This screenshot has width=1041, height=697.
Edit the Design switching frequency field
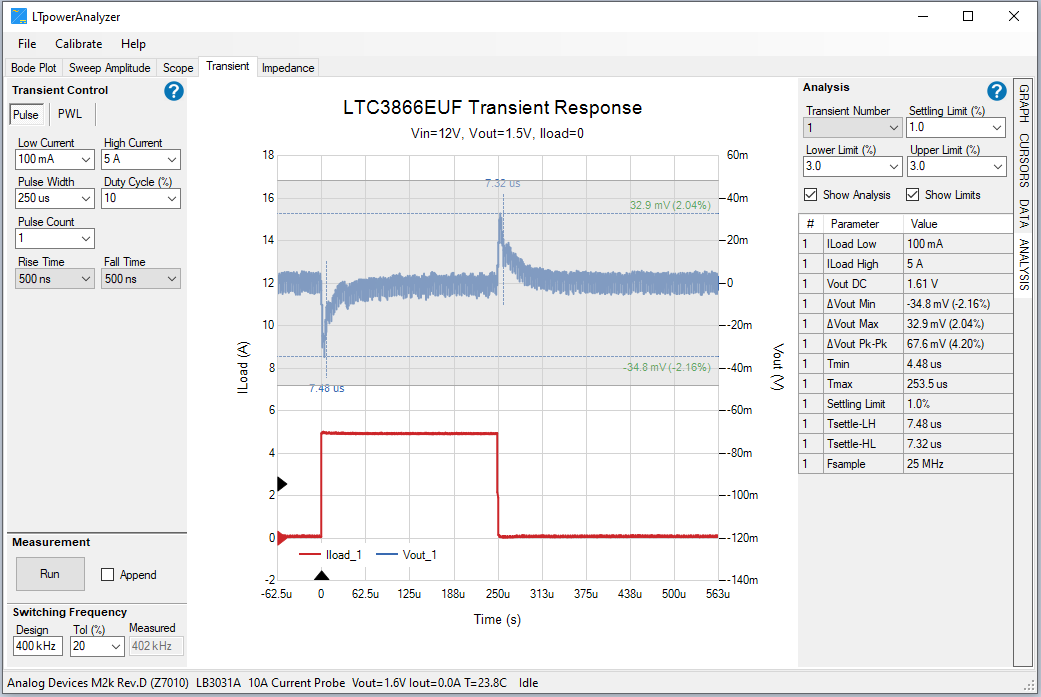coord(36,646)
